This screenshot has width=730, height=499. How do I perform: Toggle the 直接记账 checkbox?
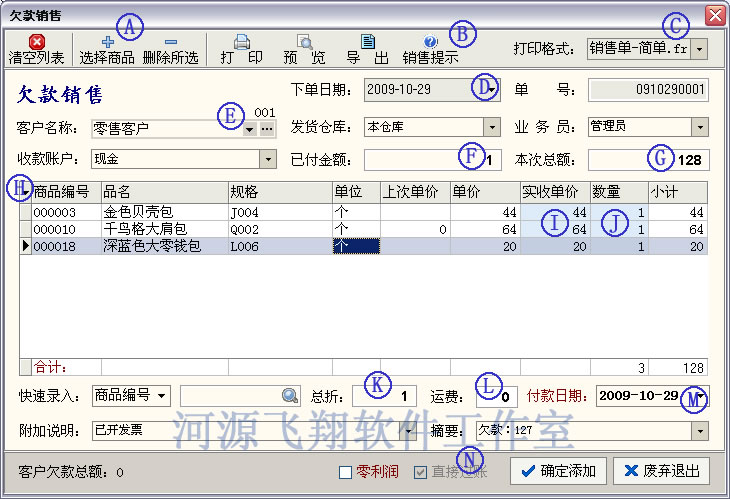click(420, 472)
